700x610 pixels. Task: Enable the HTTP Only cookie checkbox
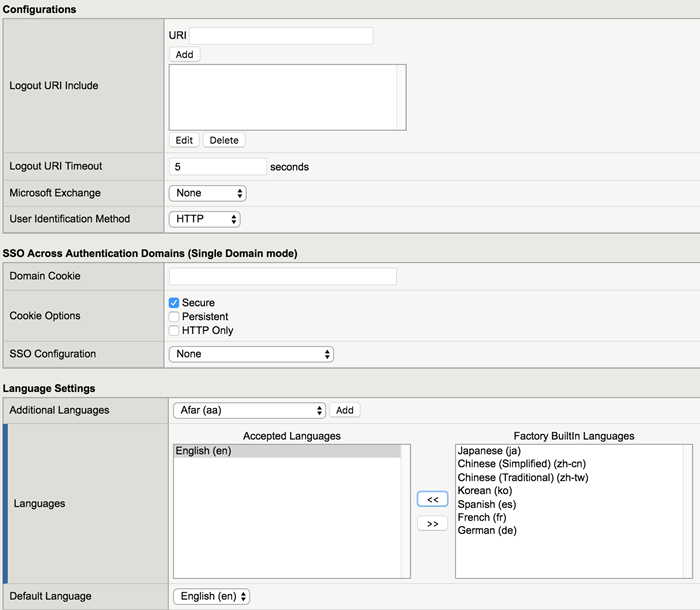(x=175, y=331)
